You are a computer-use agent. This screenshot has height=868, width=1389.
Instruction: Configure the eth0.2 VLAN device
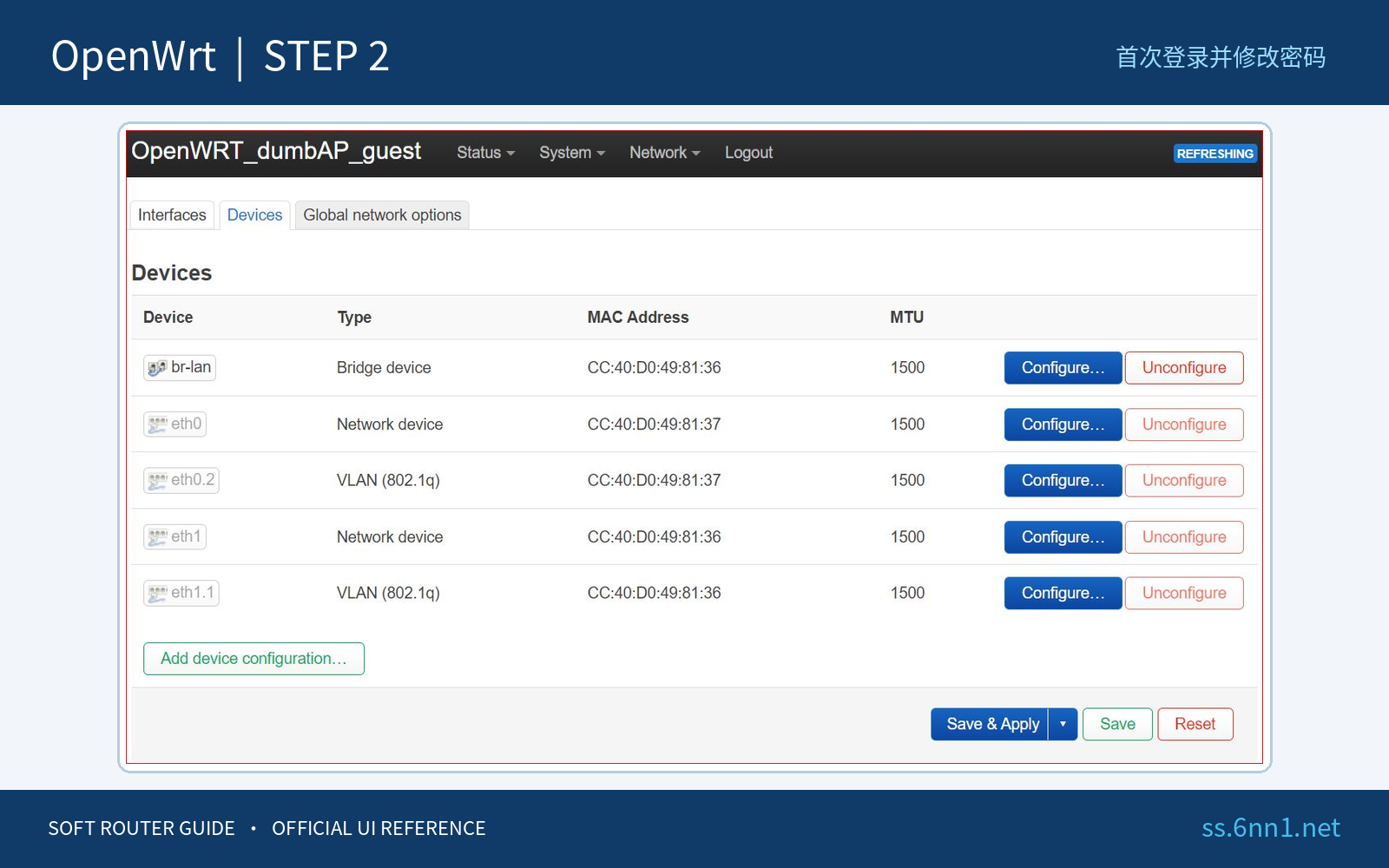(x=1063, y=481)
